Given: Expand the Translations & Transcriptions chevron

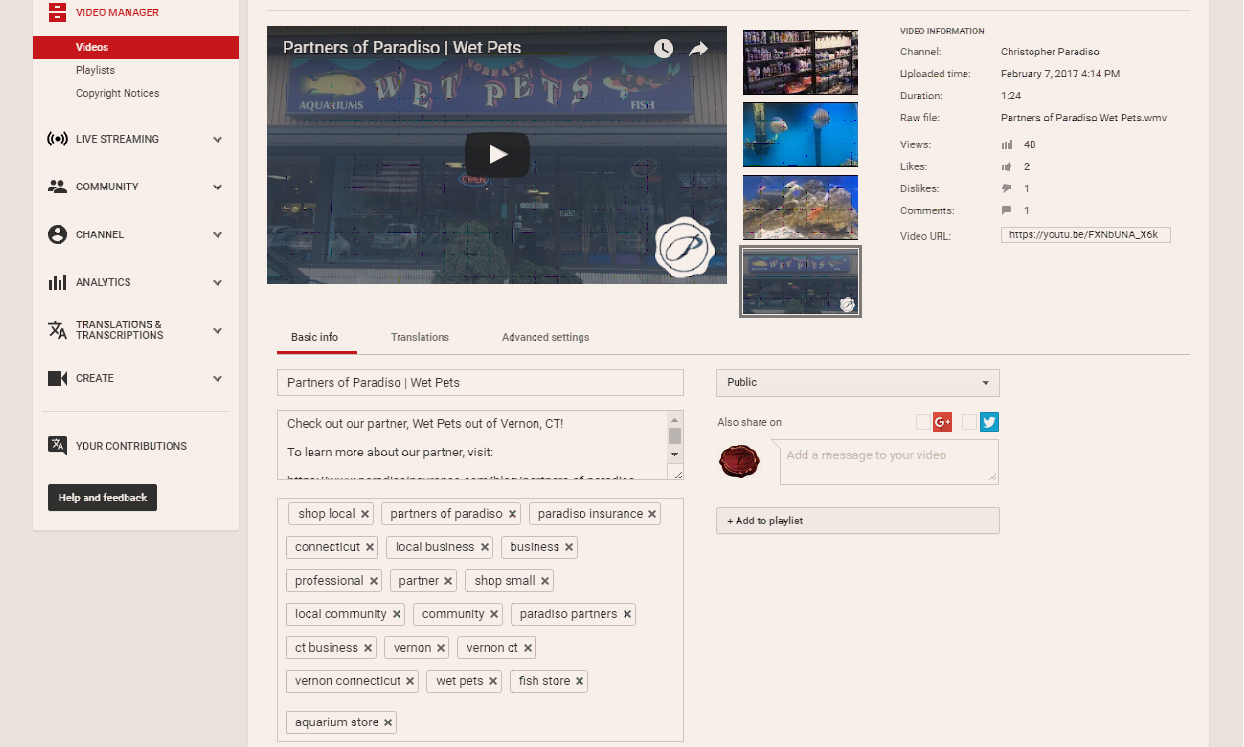Looking at the screenshot, I should (x=217, y=331).
